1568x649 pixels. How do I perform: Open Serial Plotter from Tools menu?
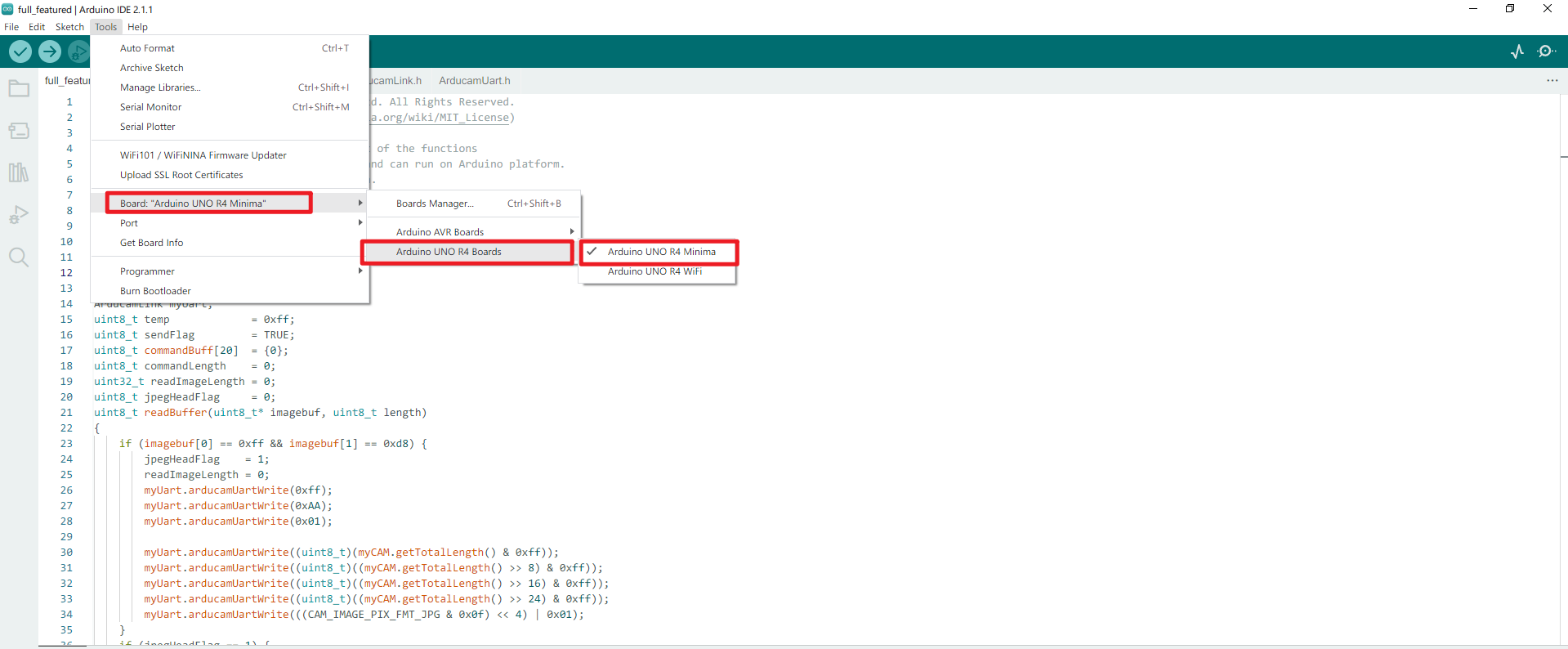click(x=230, y=127)
